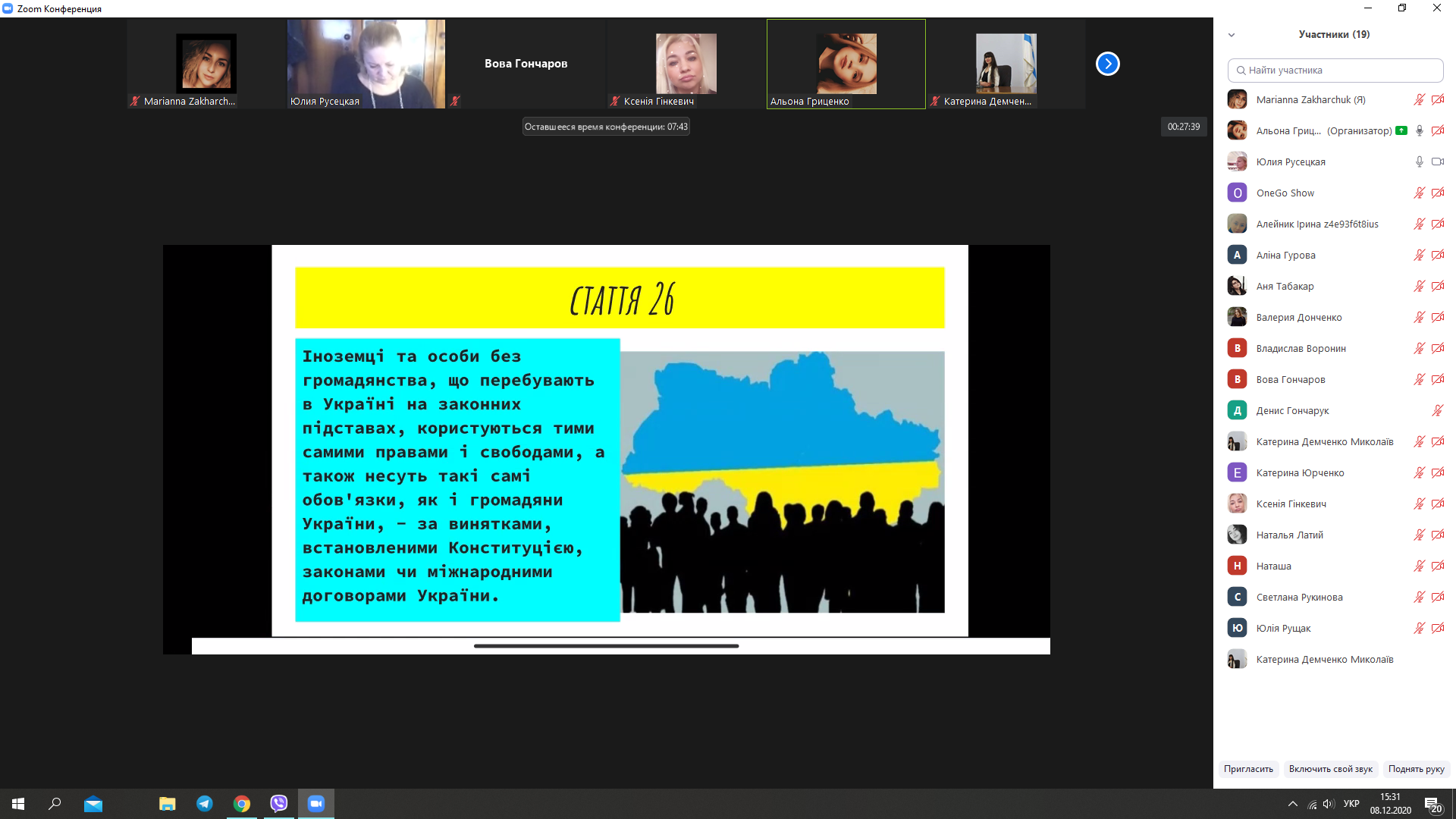Click horizontal scrollbar under the shared slide
This screenshot has width=1456, height=819.
606,646
